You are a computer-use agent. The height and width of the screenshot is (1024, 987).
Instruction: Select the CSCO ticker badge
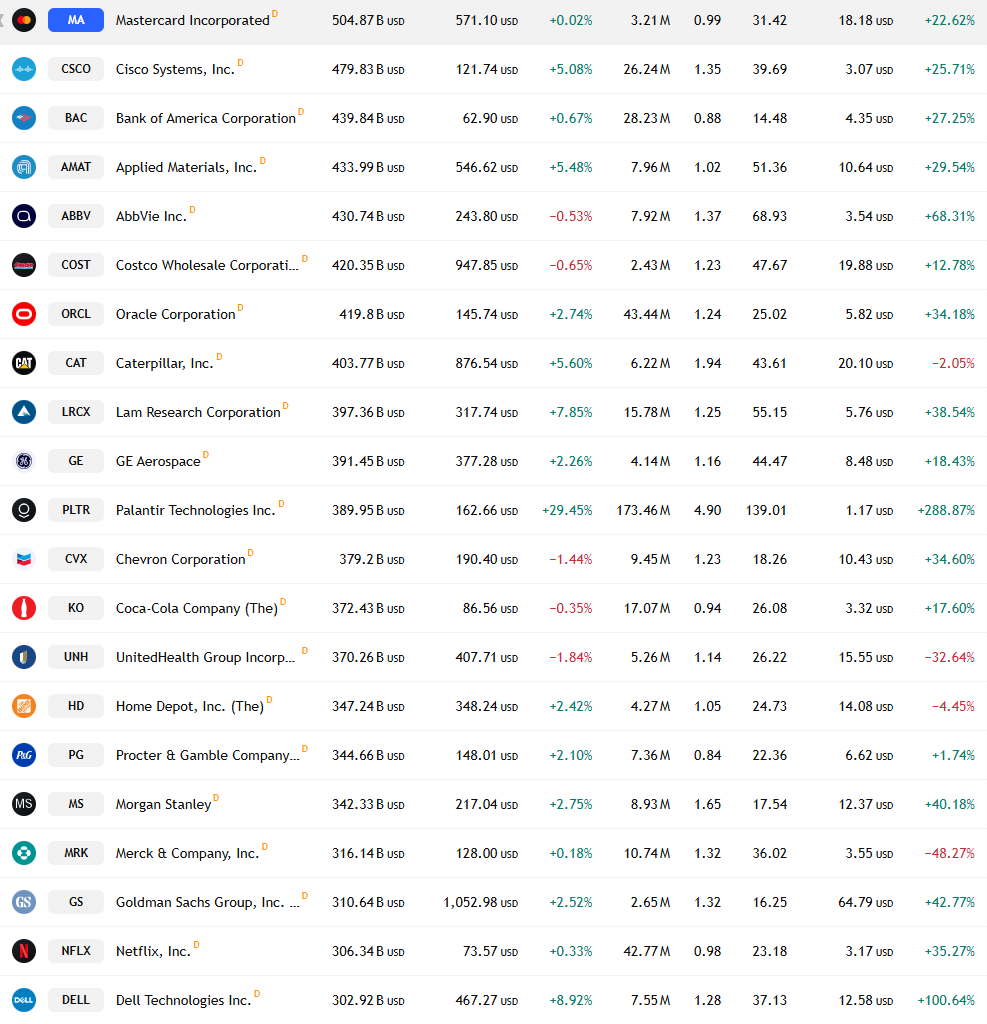tap(76, 69)
